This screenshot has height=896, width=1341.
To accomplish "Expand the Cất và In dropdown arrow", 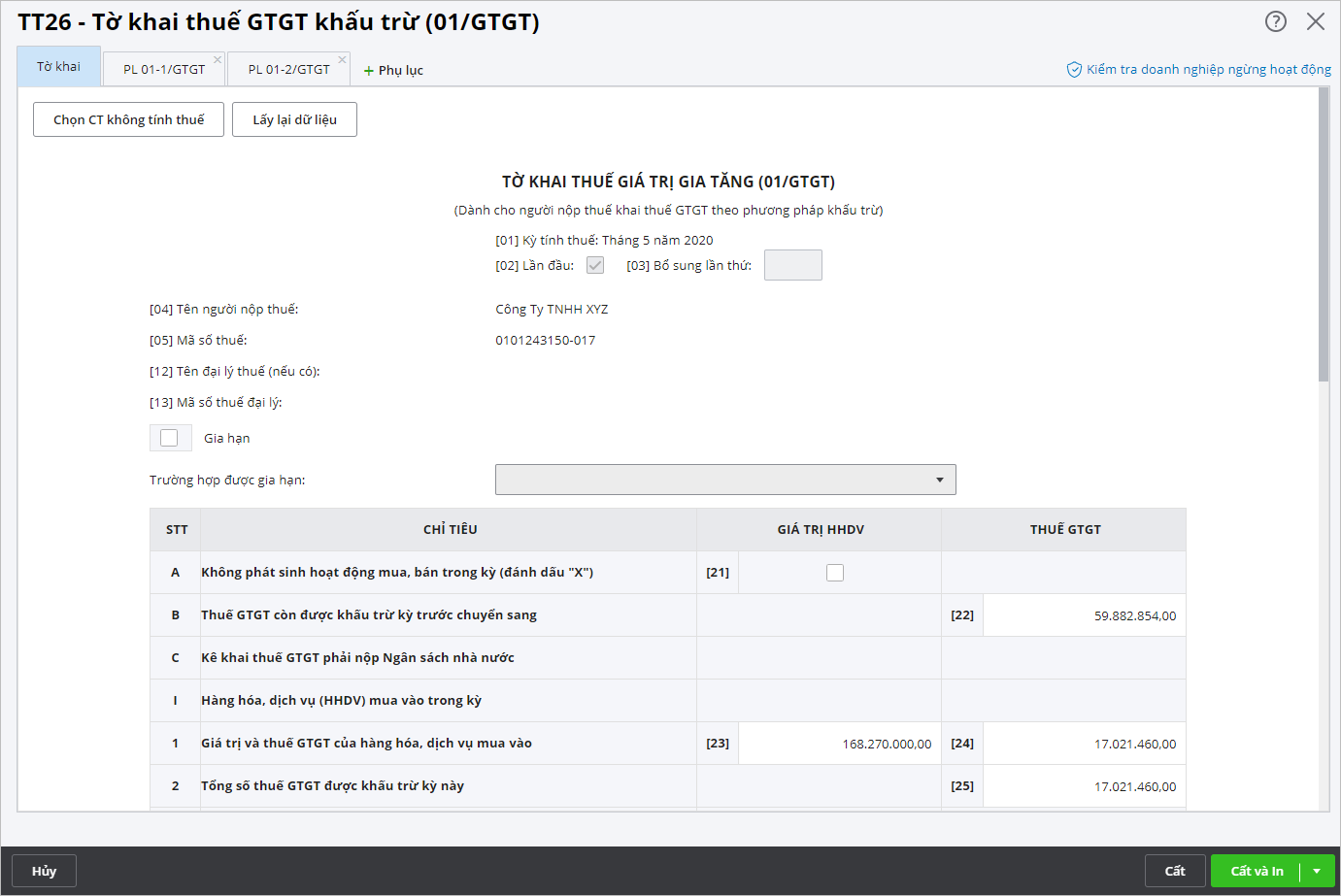I will pos(1318,871).
